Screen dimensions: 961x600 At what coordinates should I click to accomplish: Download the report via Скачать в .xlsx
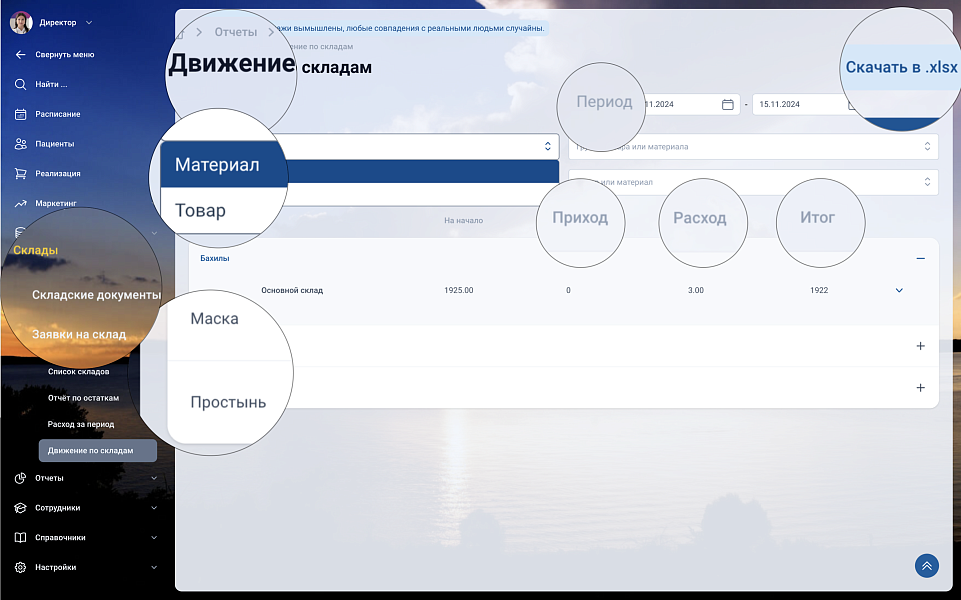click(x=901, y=69)
